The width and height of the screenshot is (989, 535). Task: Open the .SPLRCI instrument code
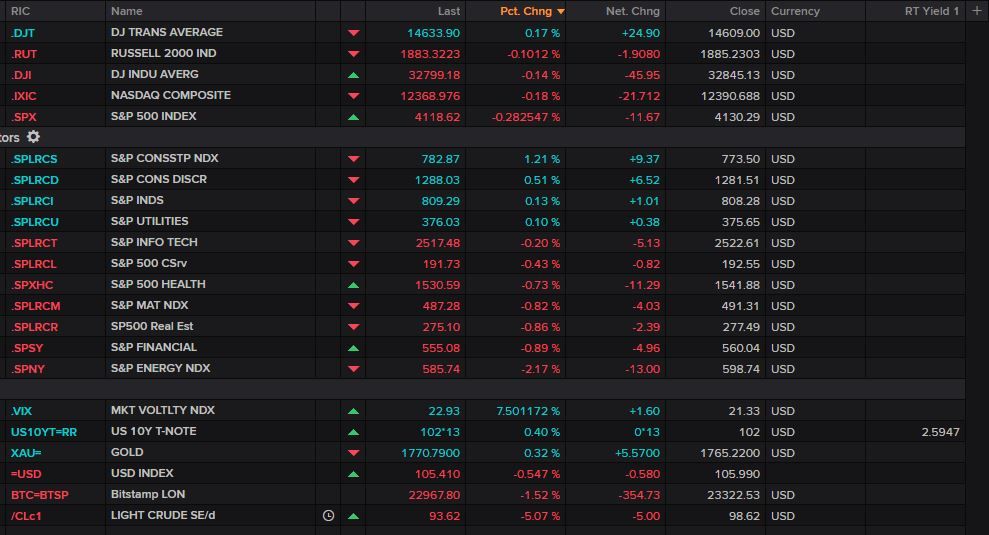(x=32, y=201)
